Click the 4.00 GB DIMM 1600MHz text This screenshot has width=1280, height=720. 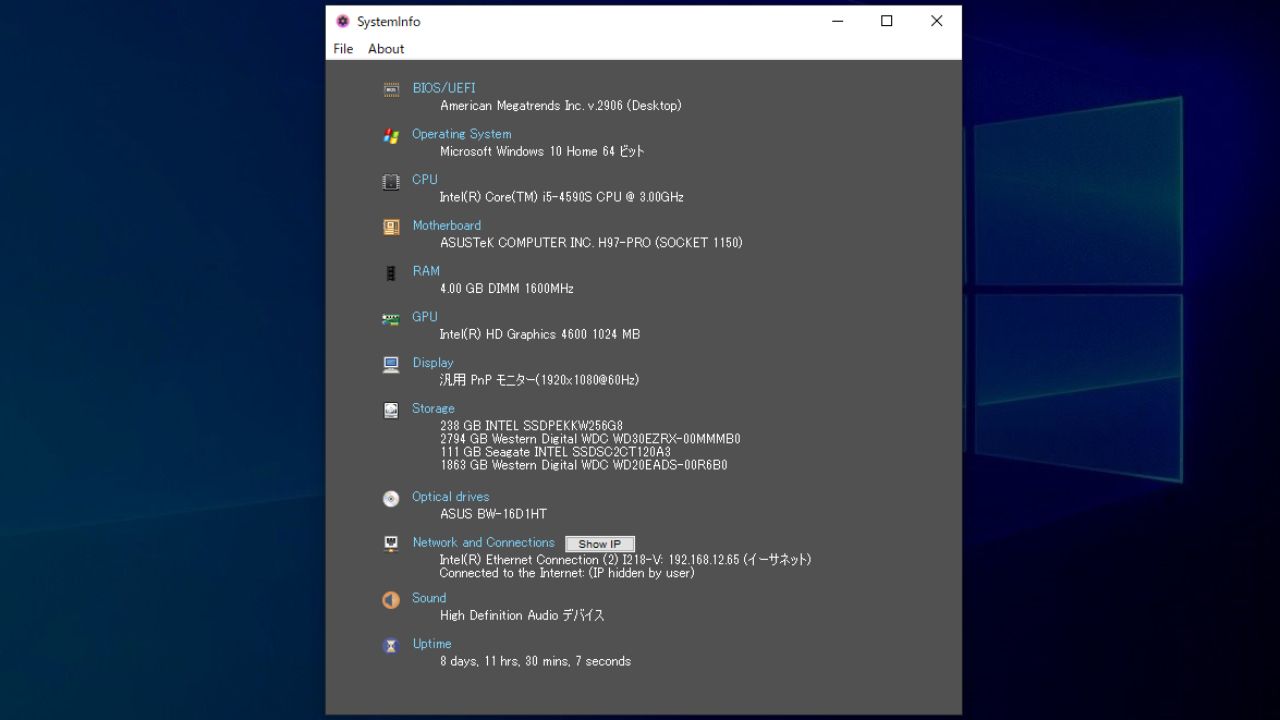click(507, 289)
